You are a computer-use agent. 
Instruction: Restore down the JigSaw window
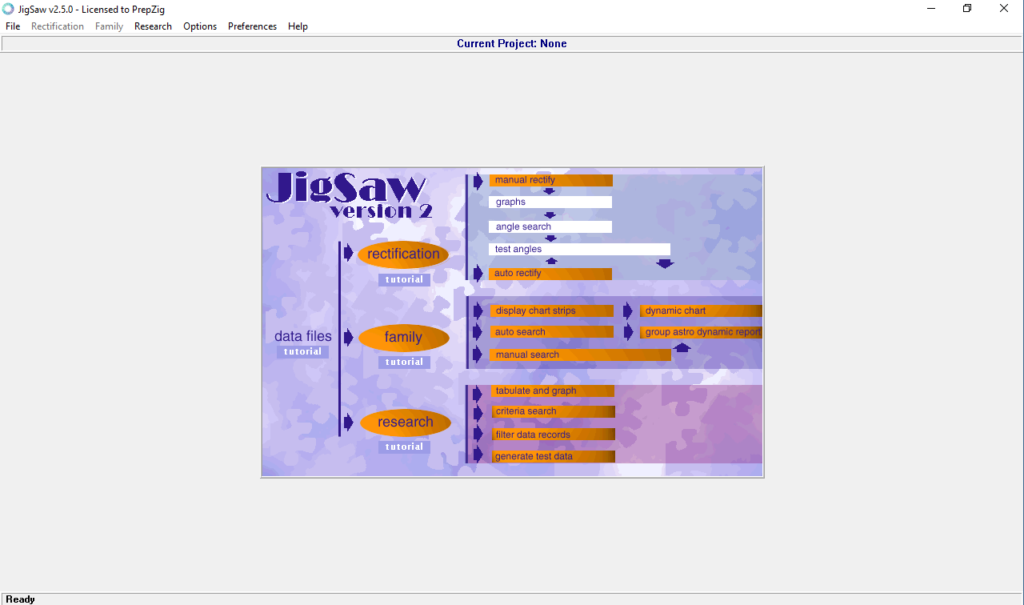tap(967, 8)
